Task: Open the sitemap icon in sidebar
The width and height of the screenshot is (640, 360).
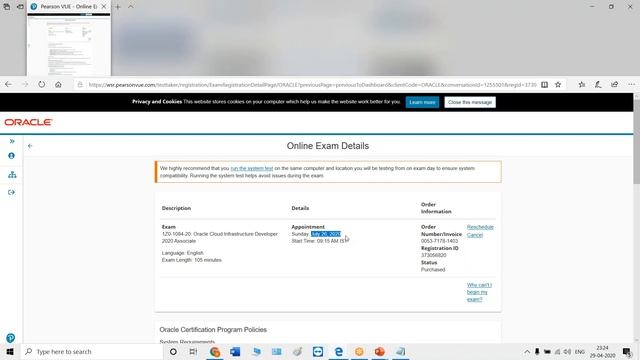Action: coord(12,175)
